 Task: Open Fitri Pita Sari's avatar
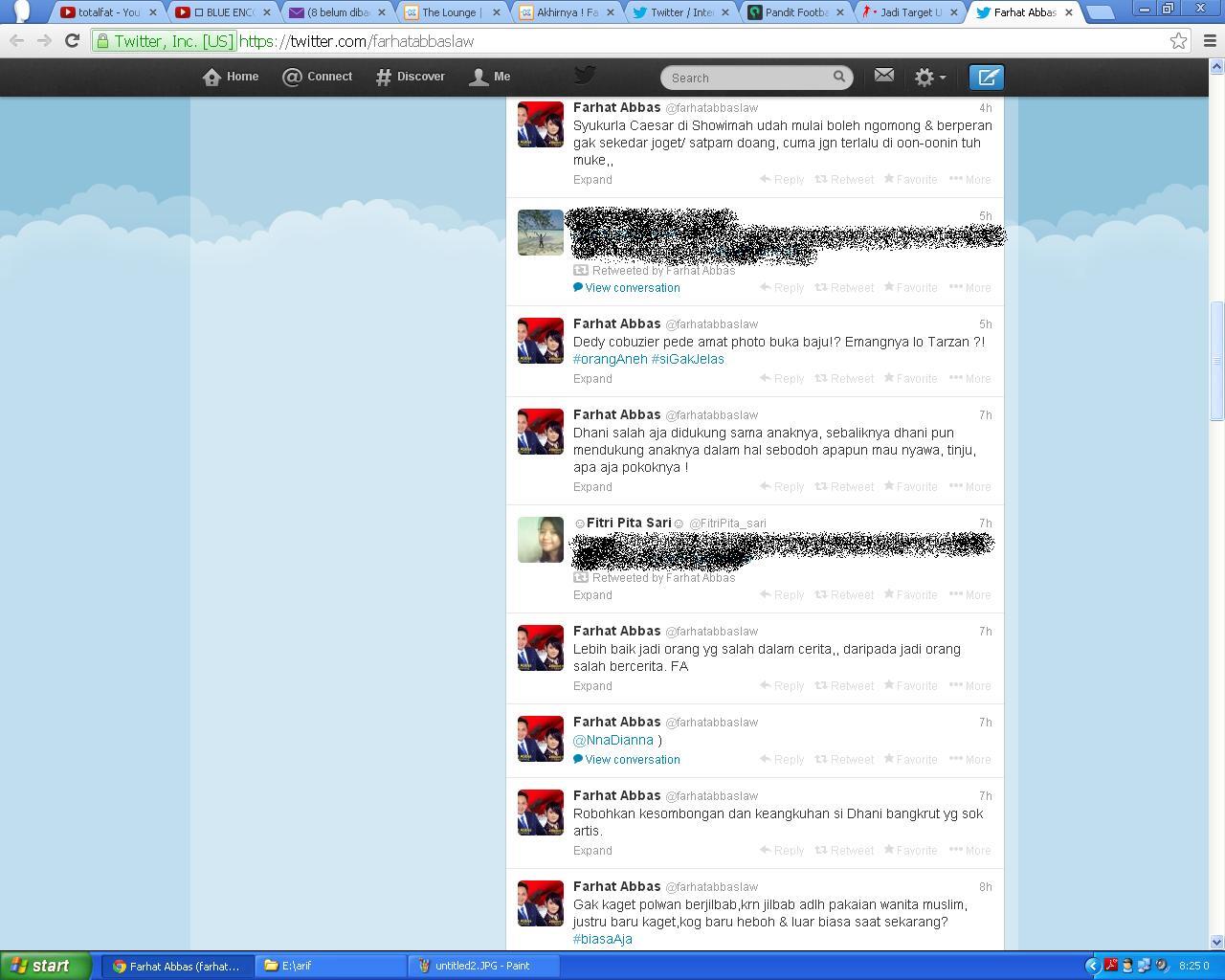[541, 540]
